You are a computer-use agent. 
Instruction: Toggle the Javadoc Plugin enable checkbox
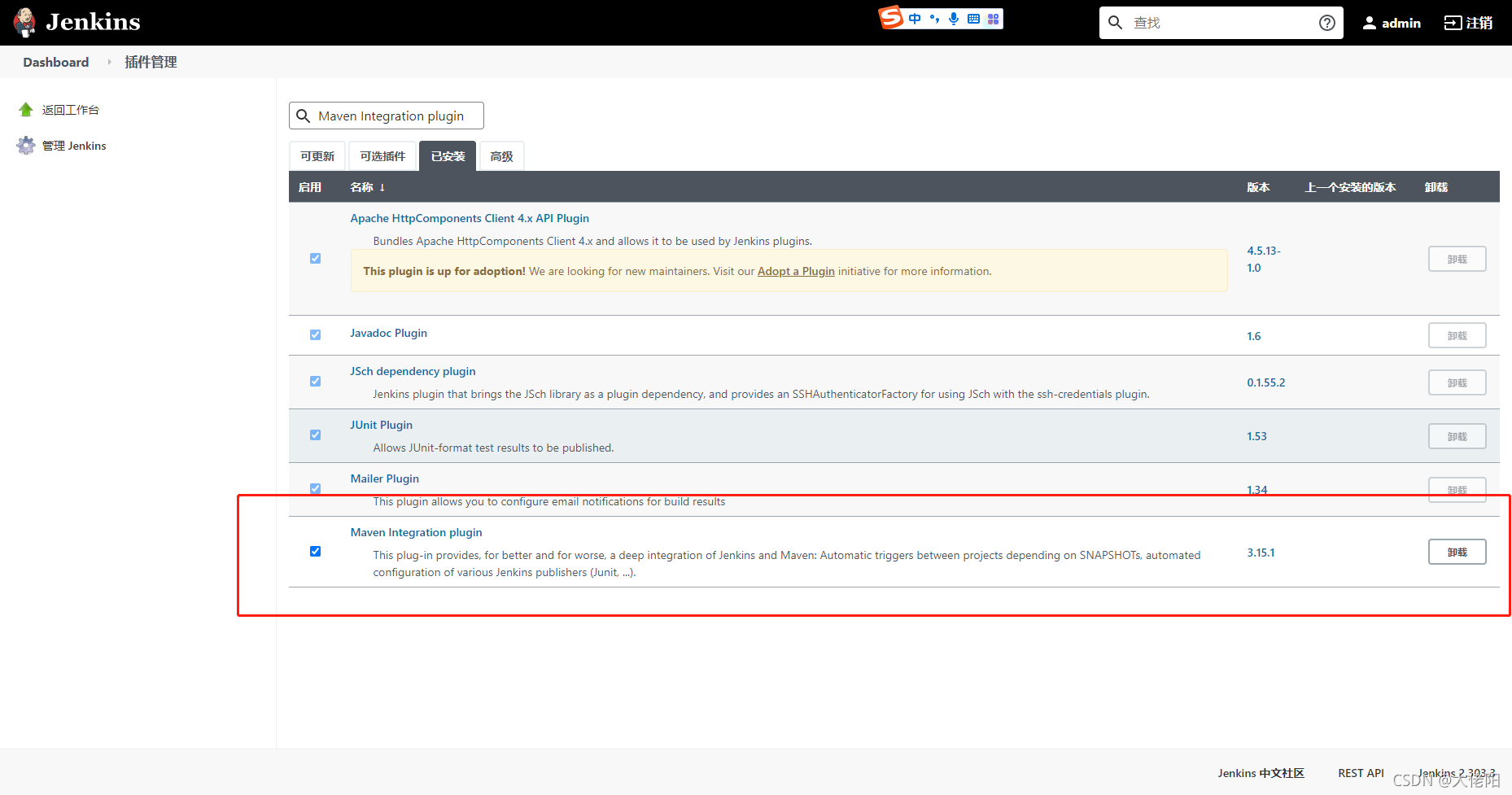pyautogui.click(x=316, y=335)
